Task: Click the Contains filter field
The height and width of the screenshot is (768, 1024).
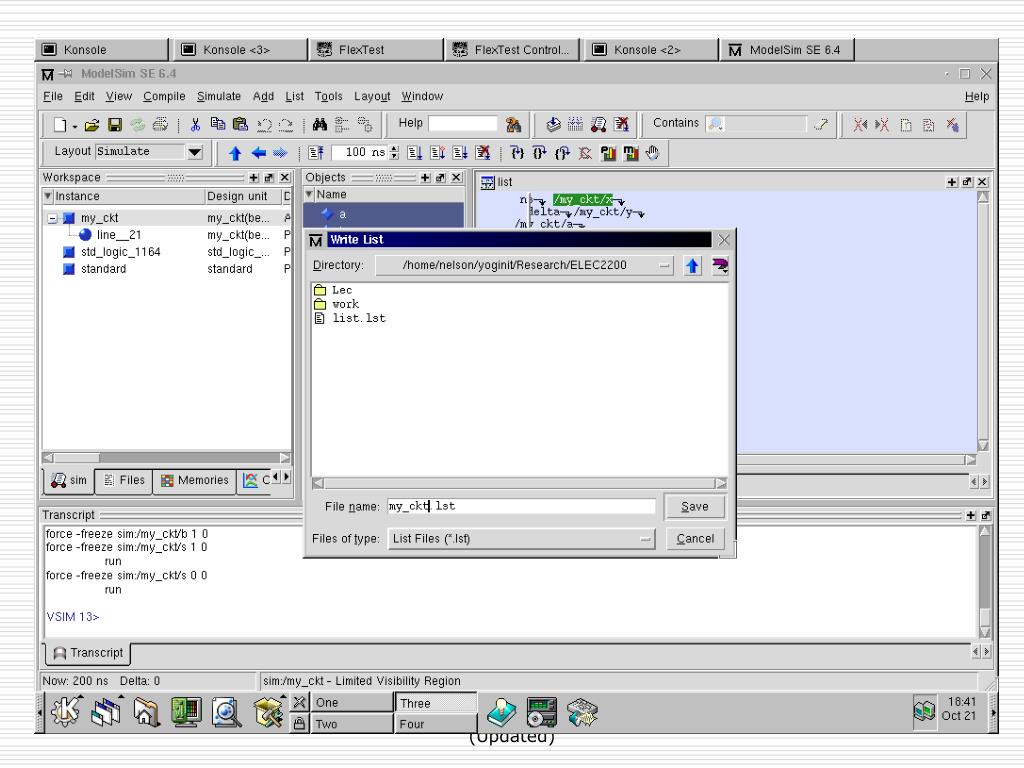Action: click(x=756, y=123)
